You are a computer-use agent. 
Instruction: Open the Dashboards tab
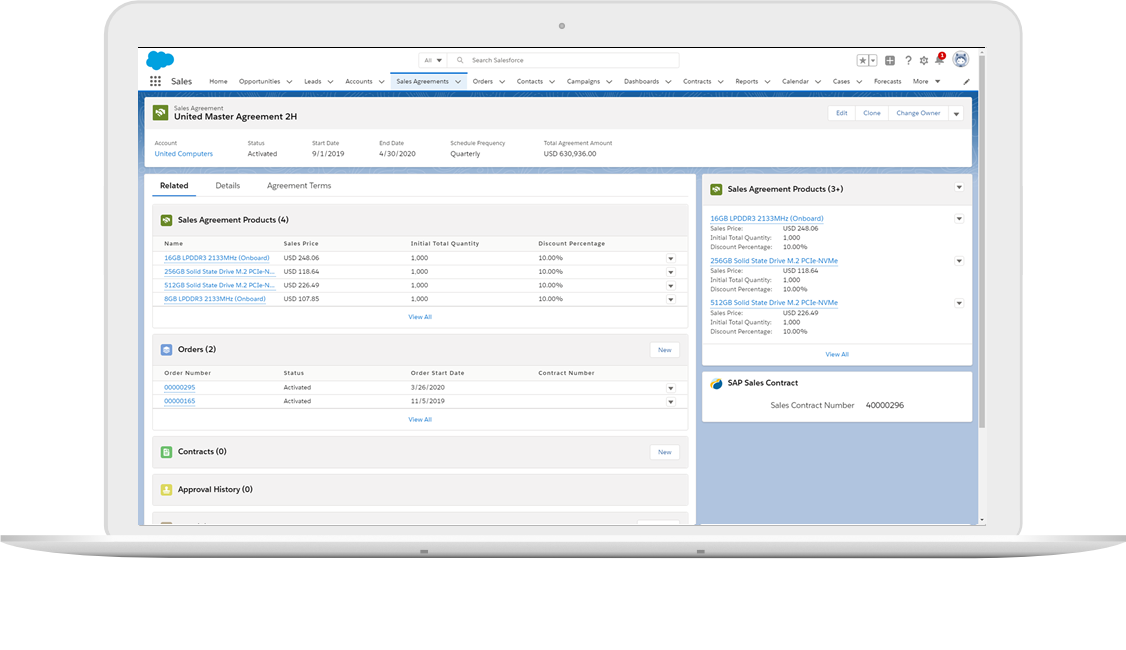641,81
